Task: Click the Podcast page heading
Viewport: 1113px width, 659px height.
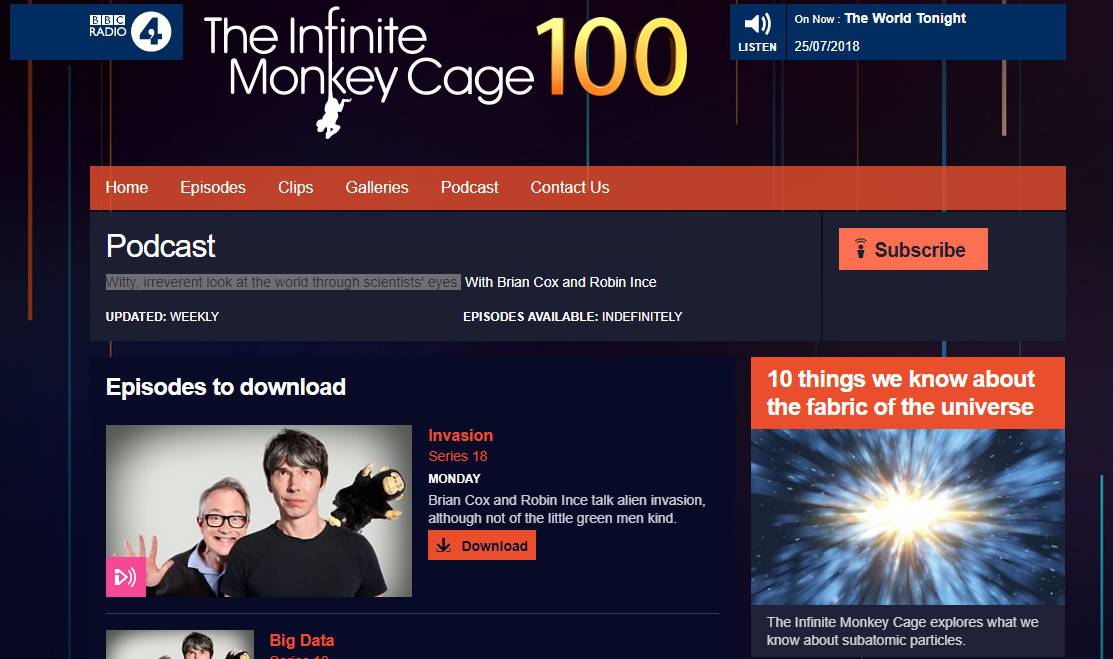Action: point(160,246)
